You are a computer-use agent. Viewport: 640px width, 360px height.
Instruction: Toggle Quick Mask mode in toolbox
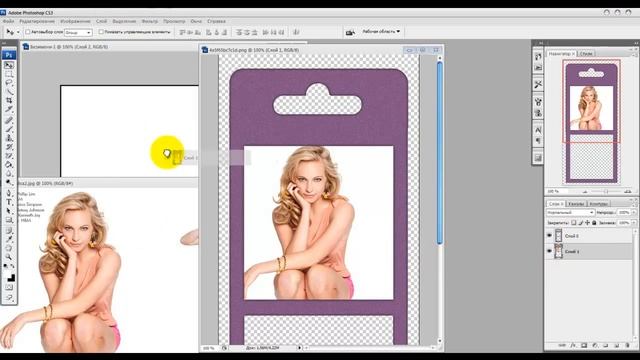pos(9,288)
